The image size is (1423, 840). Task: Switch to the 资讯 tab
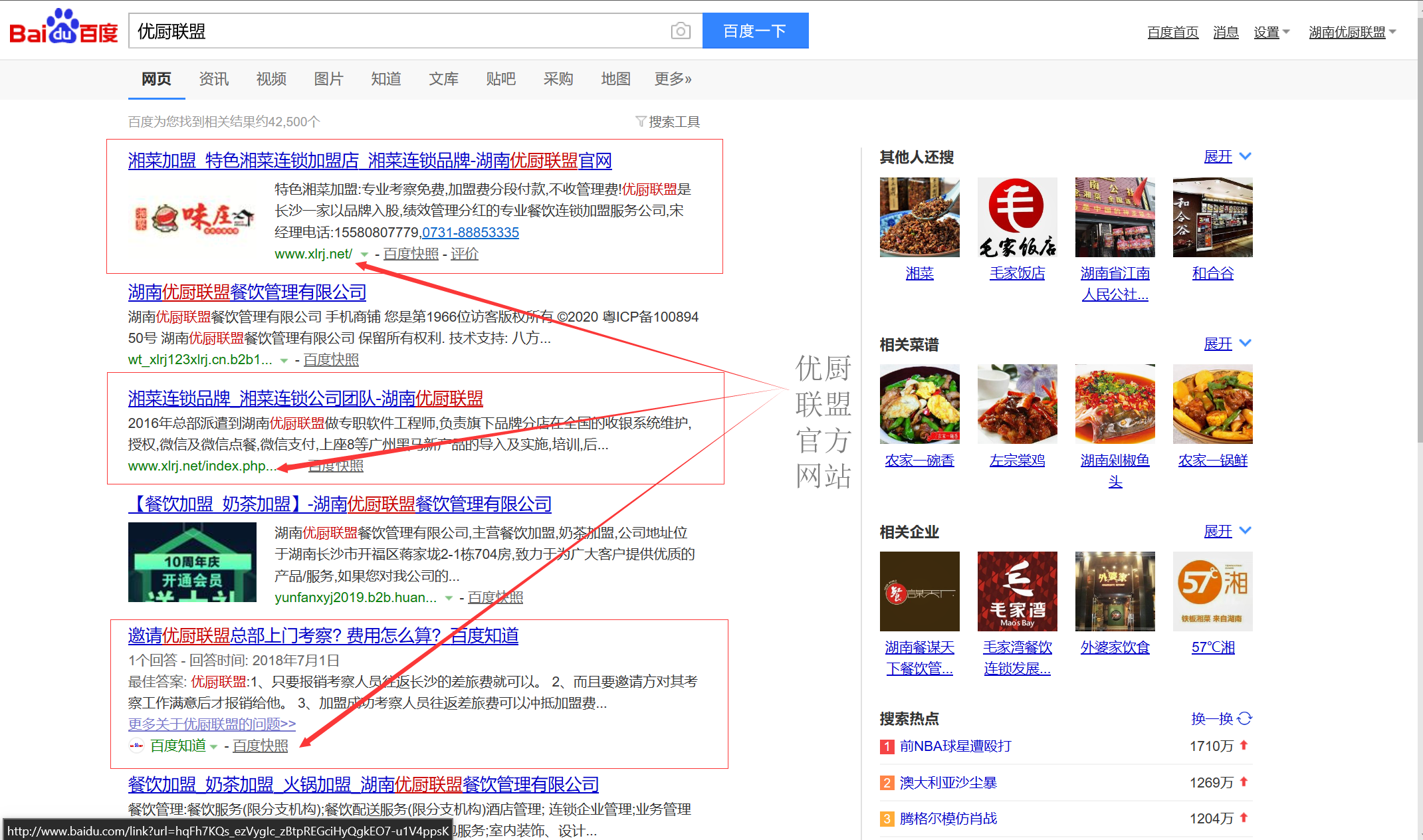[x=213, y=79]
